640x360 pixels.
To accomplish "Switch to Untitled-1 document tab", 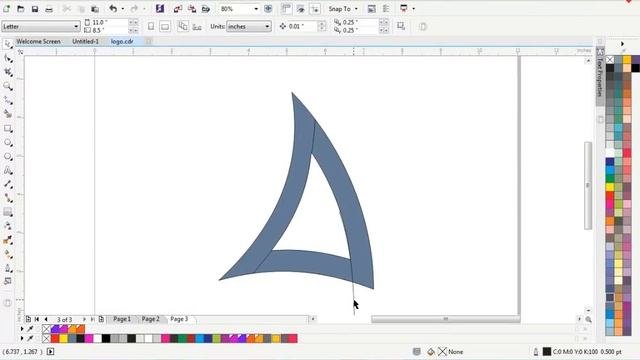I will (x=85, y=41).
